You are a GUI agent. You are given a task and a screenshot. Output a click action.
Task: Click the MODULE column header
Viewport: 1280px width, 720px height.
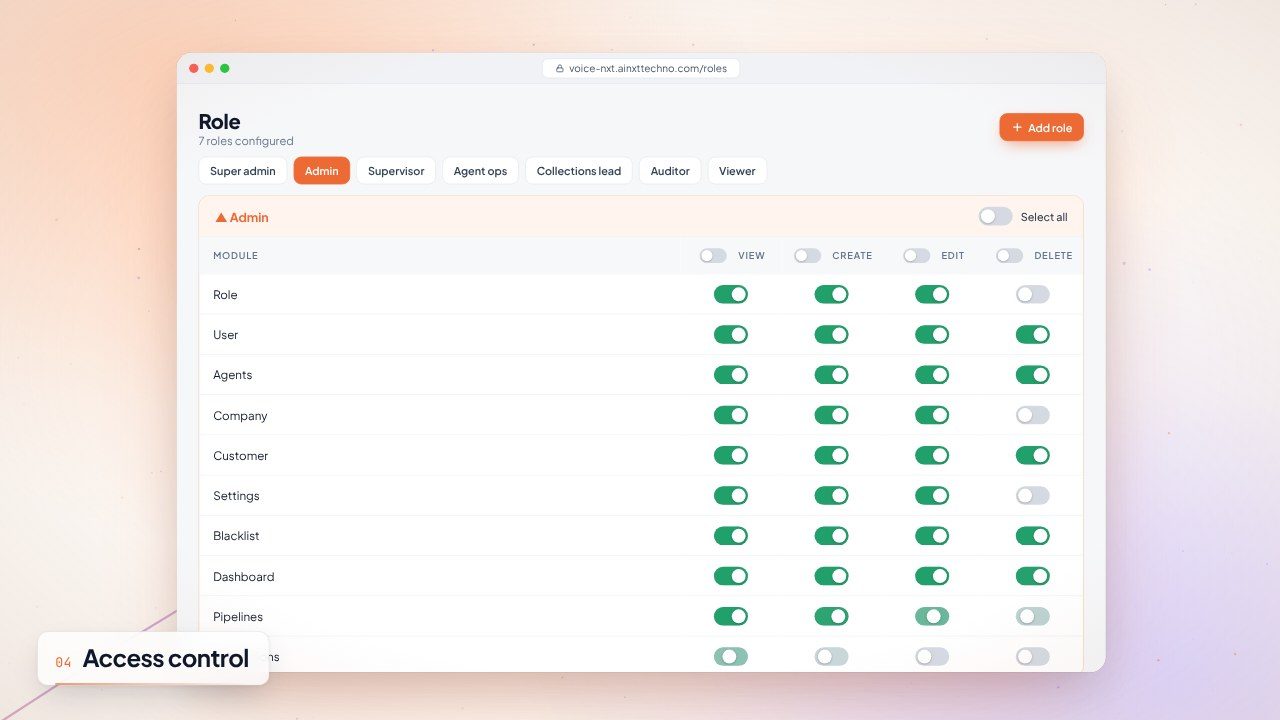coord(235,256)
